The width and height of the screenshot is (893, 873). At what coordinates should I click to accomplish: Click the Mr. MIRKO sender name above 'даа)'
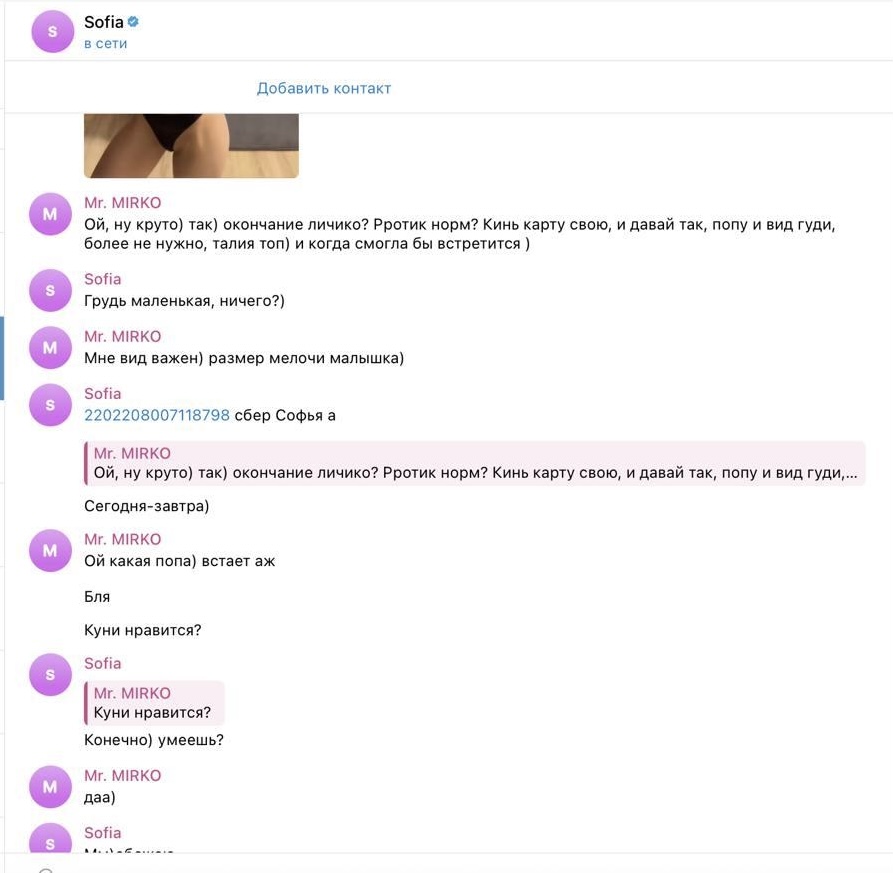[x=122, y=775]
